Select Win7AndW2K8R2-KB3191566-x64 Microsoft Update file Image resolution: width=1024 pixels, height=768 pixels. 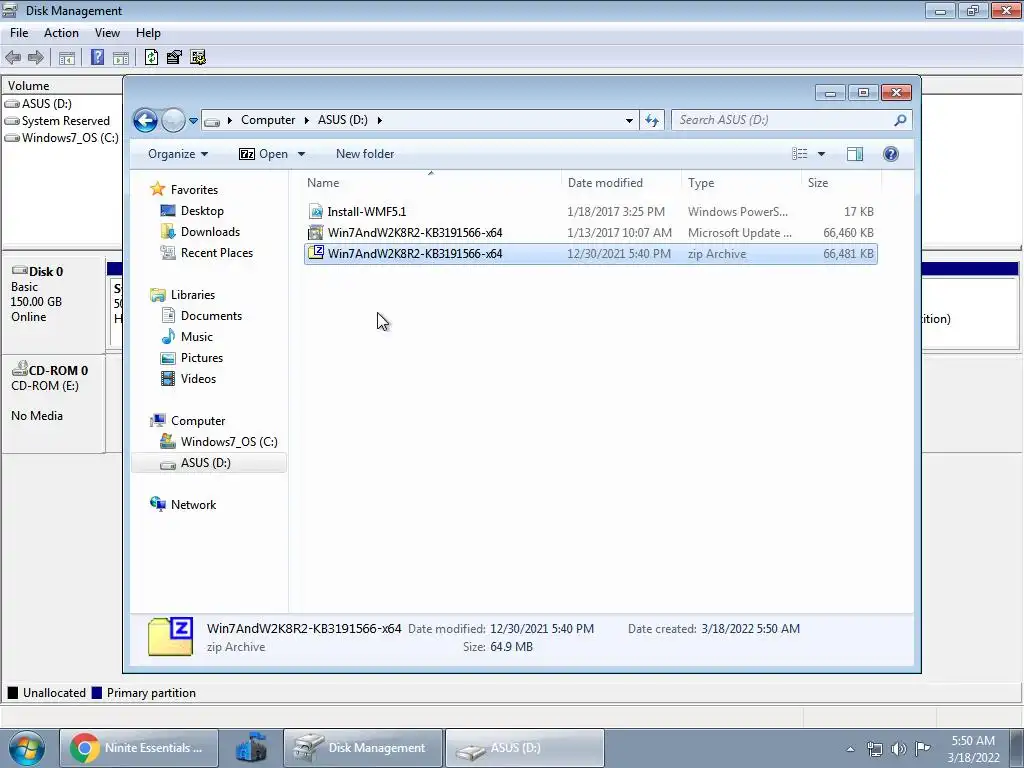pyautogui.click(x=590, y=232)
